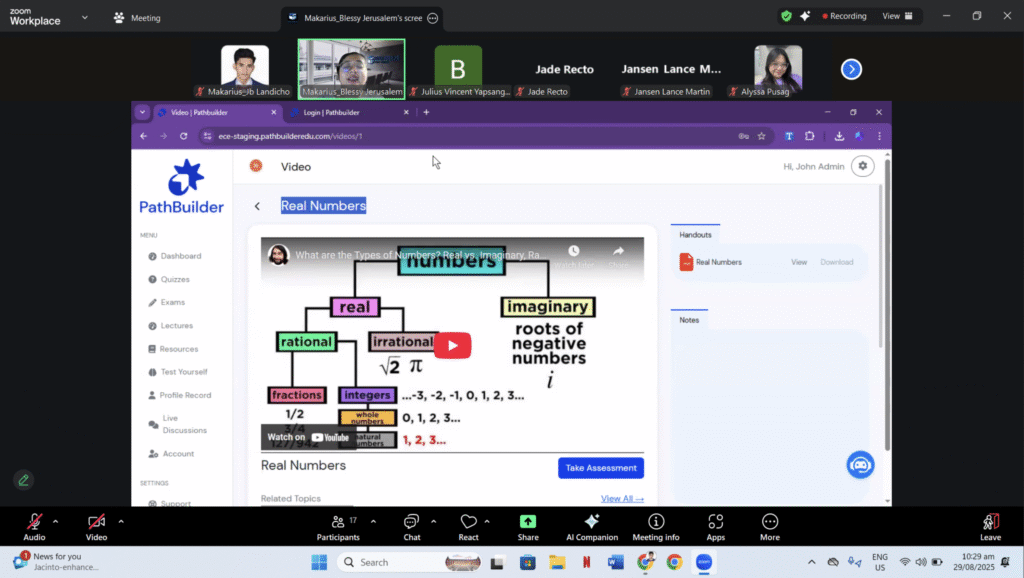Click the green Share screen icon

click(x=527, y=522)
